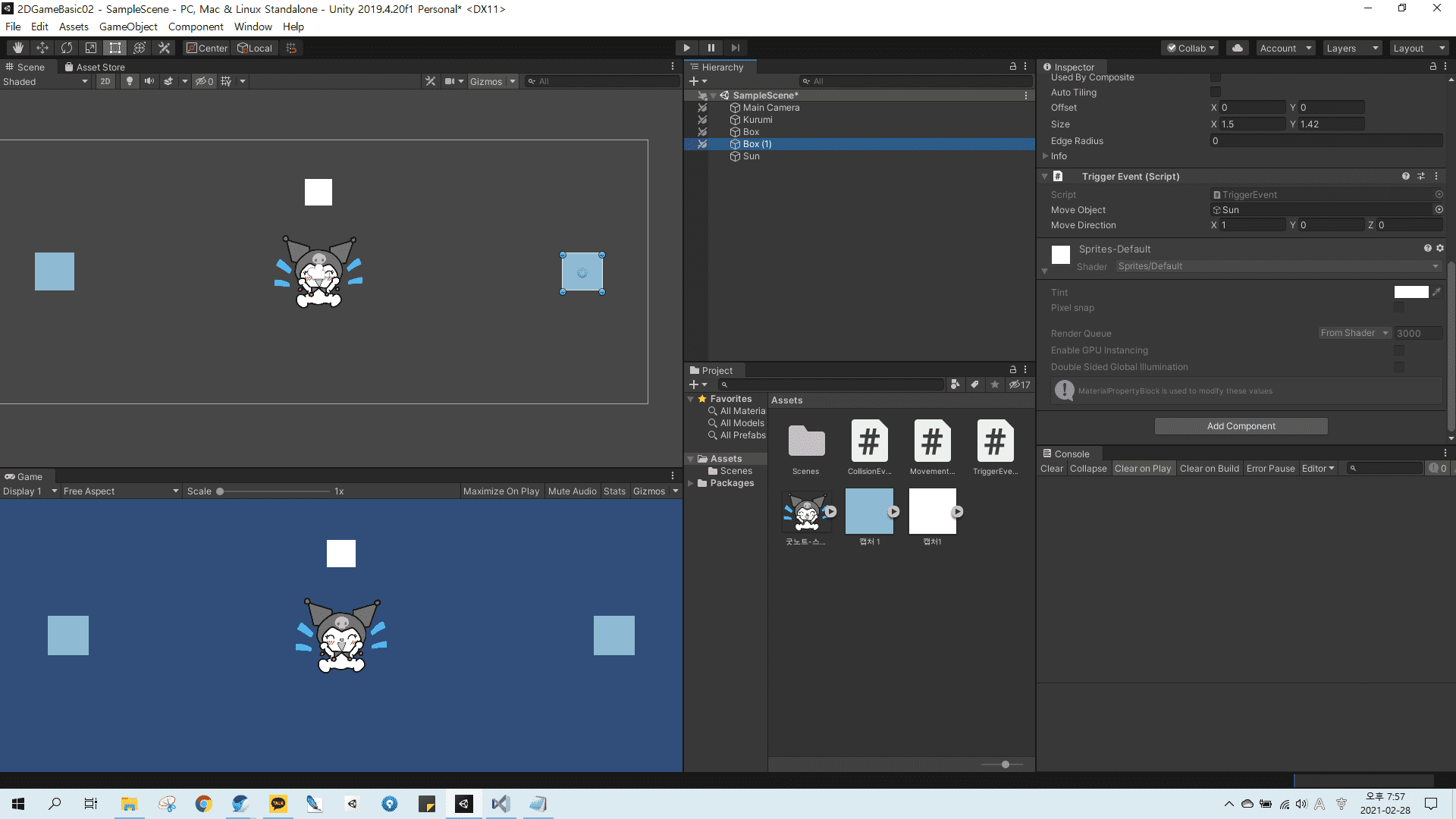
Task: Open the Component menu
Action: [196, 27]
